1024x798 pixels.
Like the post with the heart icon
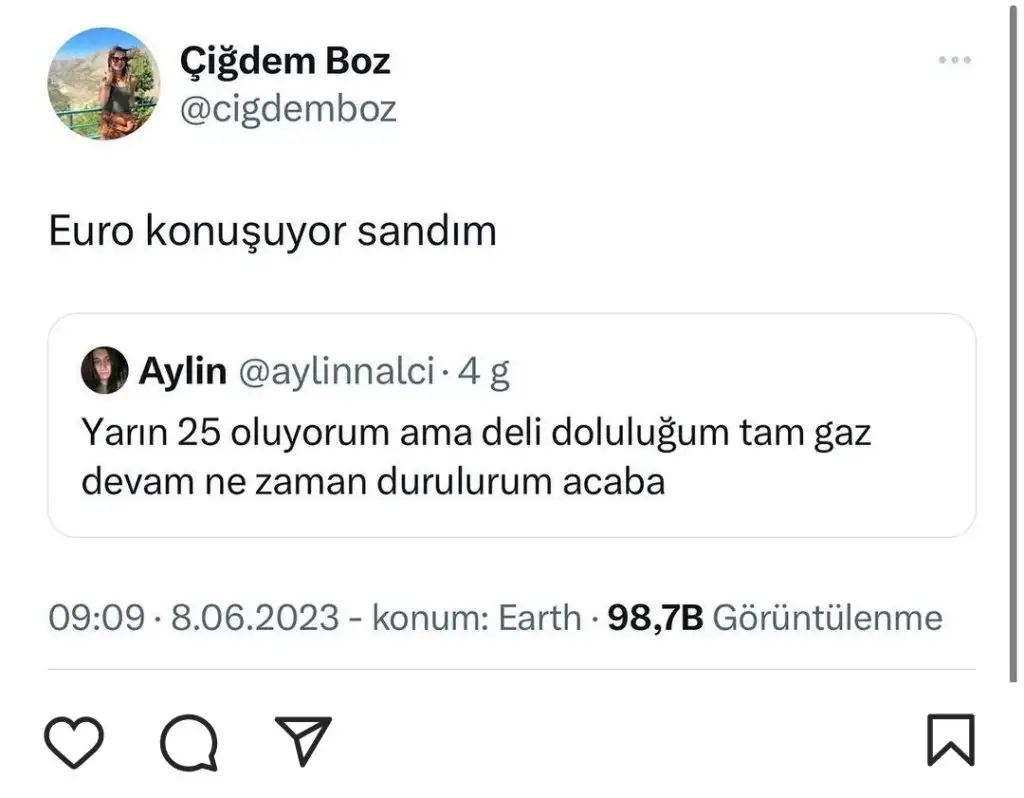[74, 742]
